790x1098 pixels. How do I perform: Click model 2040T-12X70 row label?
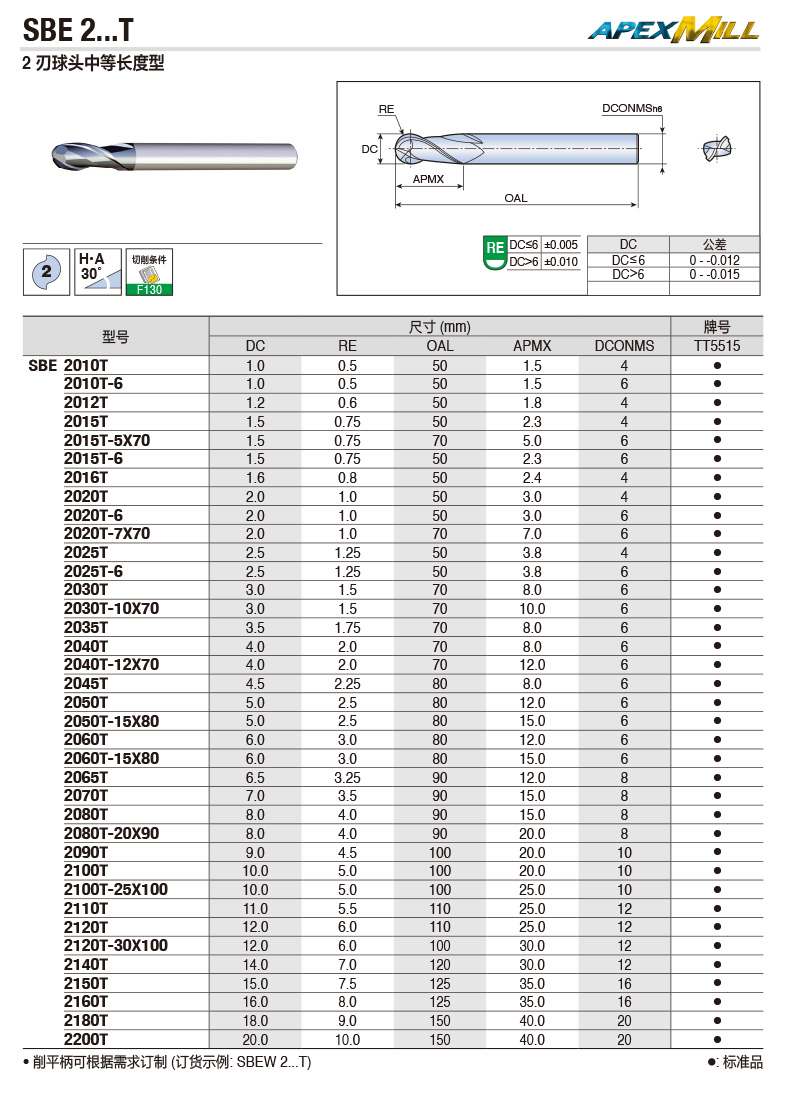pos(111,665)
